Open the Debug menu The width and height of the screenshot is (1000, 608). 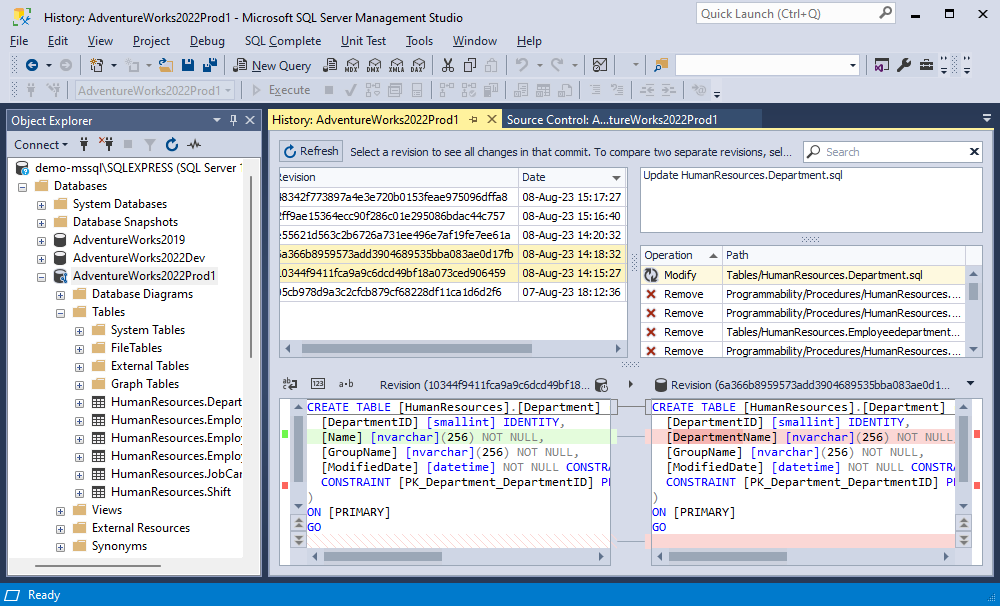pos(207,41)
